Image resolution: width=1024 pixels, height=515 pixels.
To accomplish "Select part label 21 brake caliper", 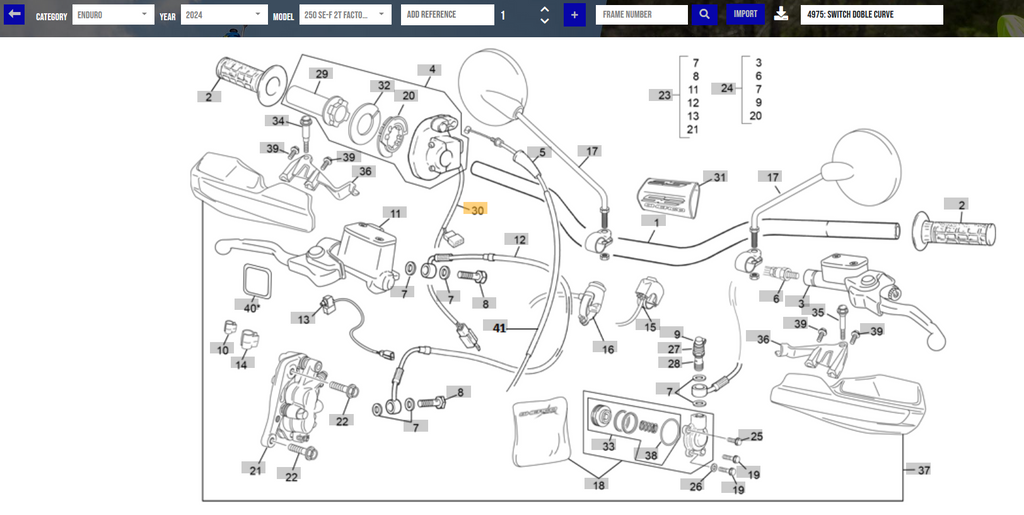I will coord(255,470).
